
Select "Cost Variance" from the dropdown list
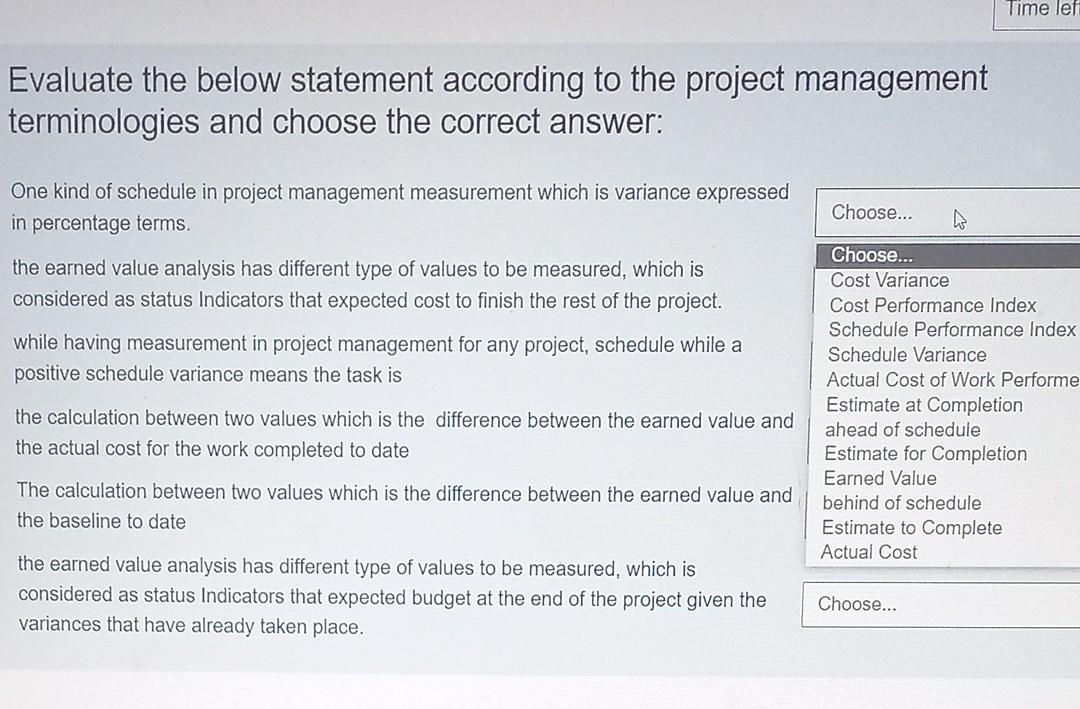889,281
